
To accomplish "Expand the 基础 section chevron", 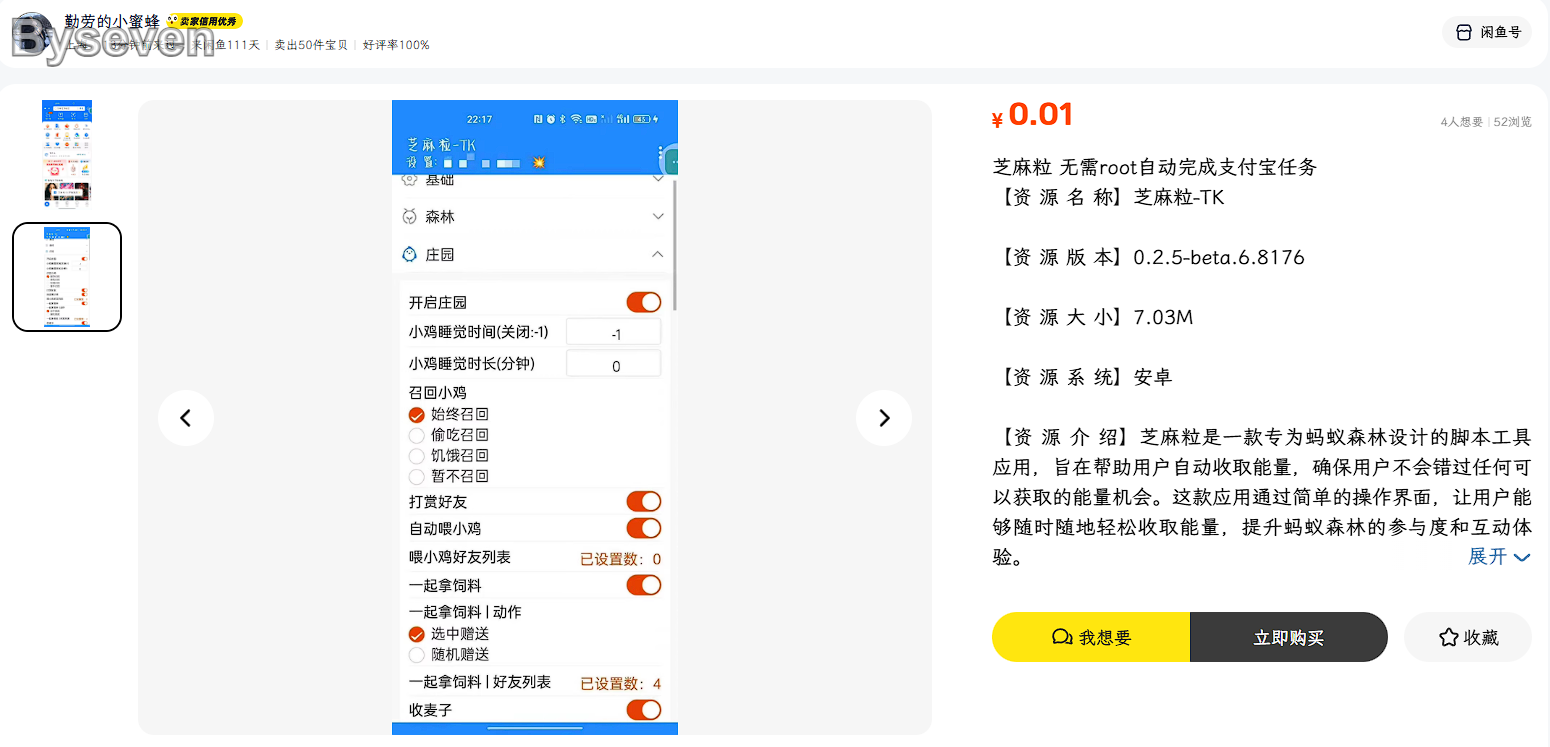I will (x=658, y=179).
